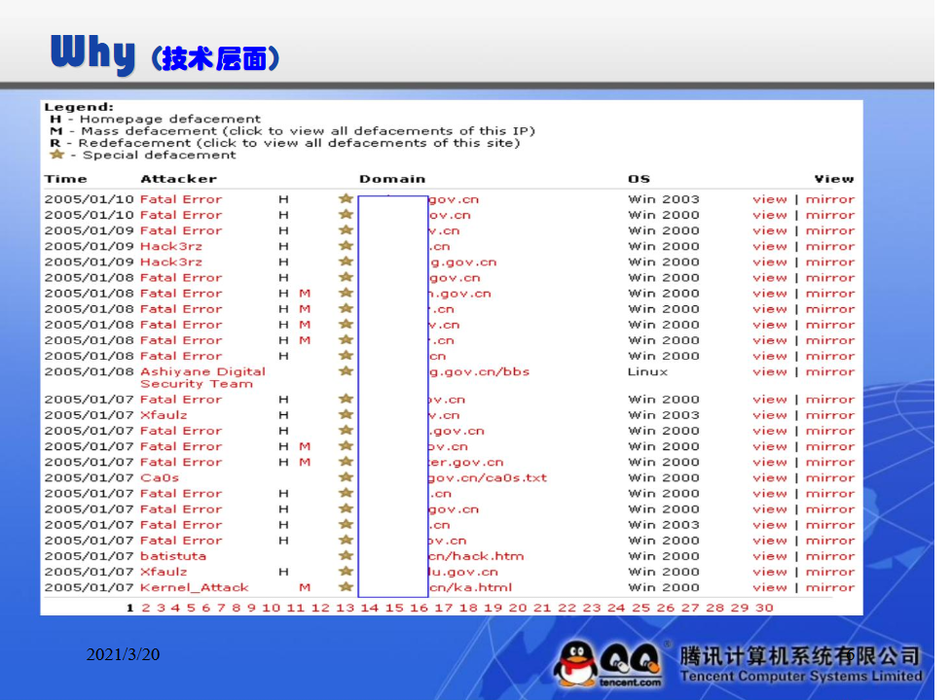
Task: Open the Kernel_Attack attacker link
Action: [194, 588]
